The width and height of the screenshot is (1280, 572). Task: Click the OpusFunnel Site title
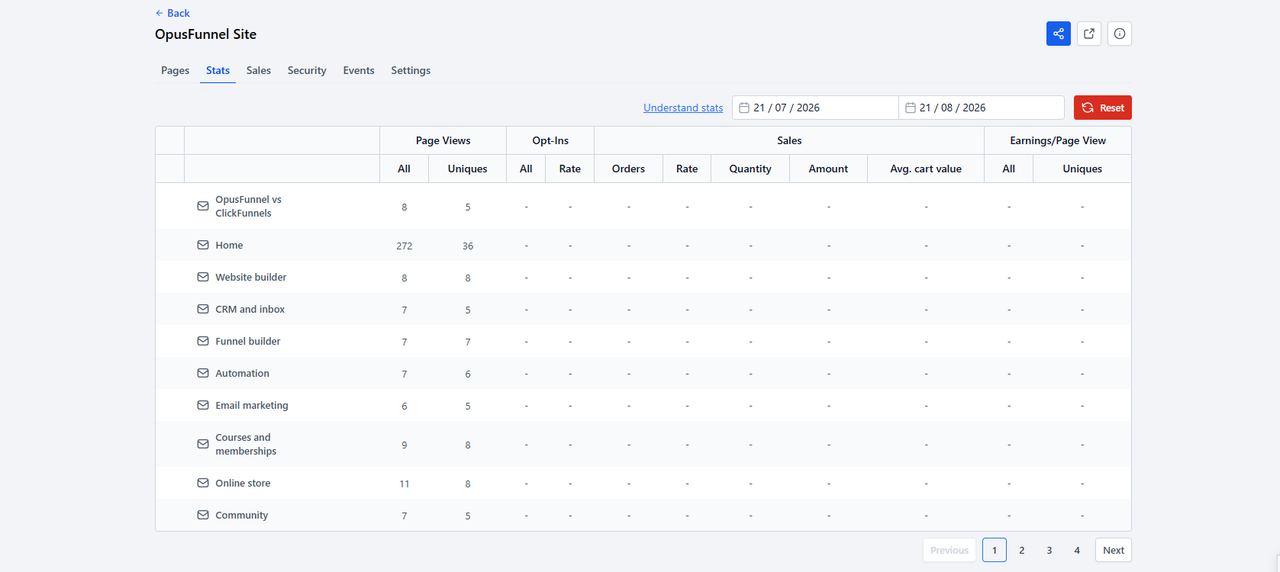point(206,34)
